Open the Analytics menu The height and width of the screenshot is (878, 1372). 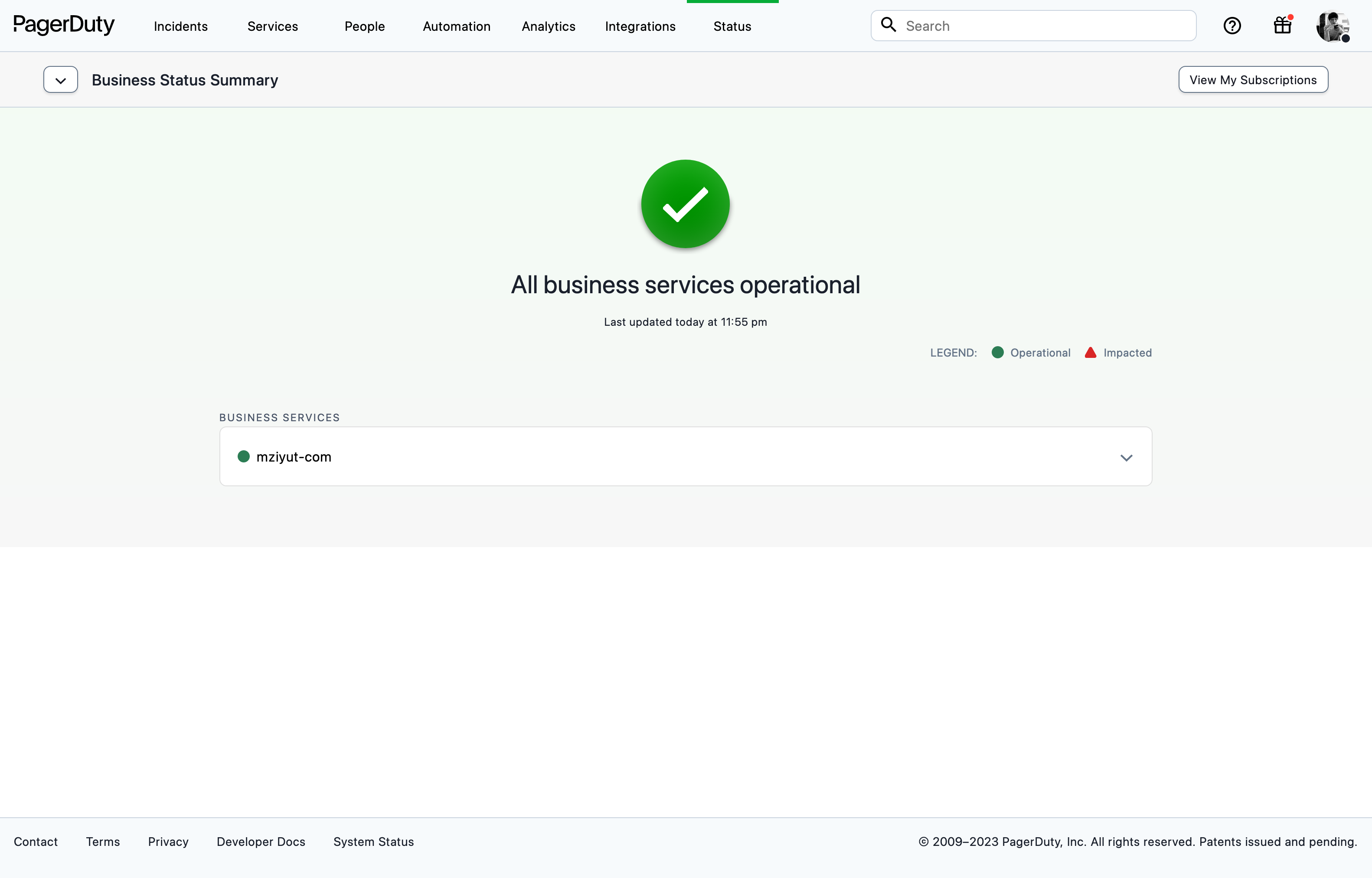pos(549,26)
